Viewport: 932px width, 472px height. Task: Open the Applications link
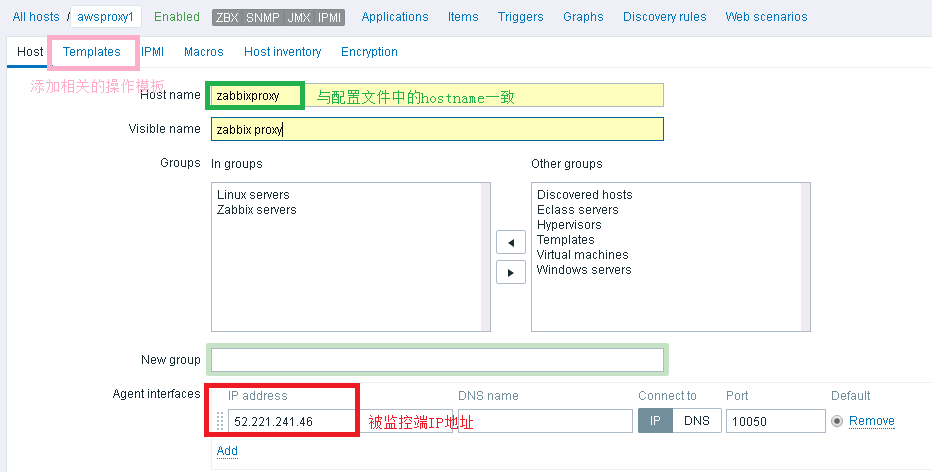coord(395,17)
